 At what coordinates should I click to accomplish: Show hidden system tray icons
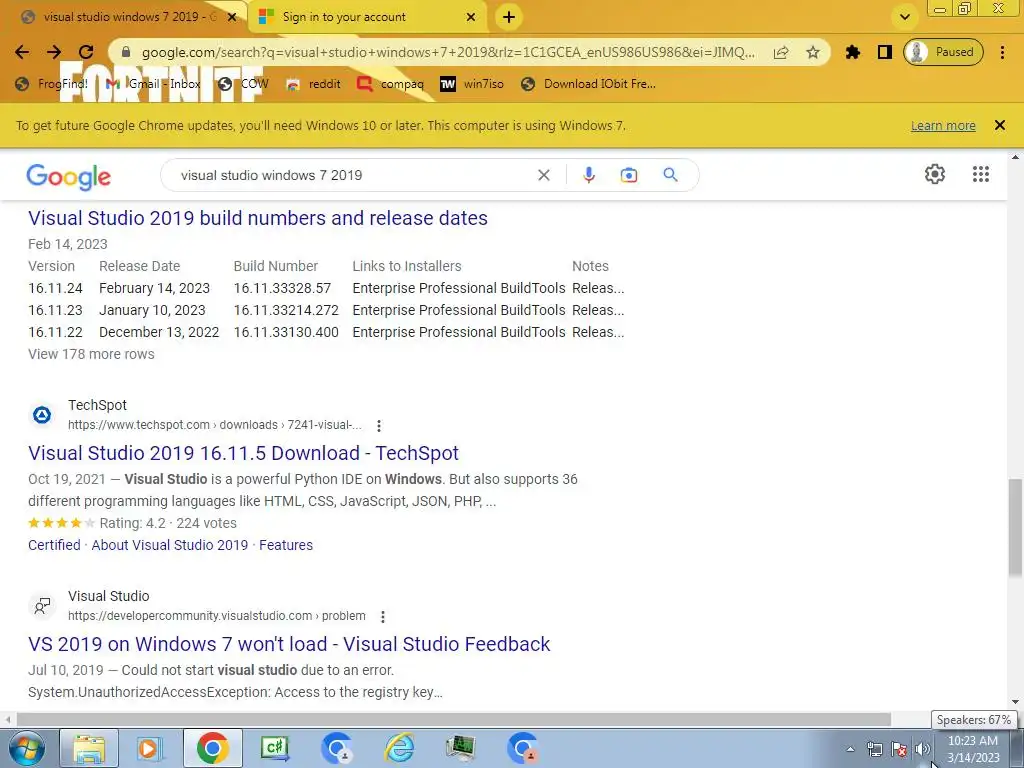point(850,750)
